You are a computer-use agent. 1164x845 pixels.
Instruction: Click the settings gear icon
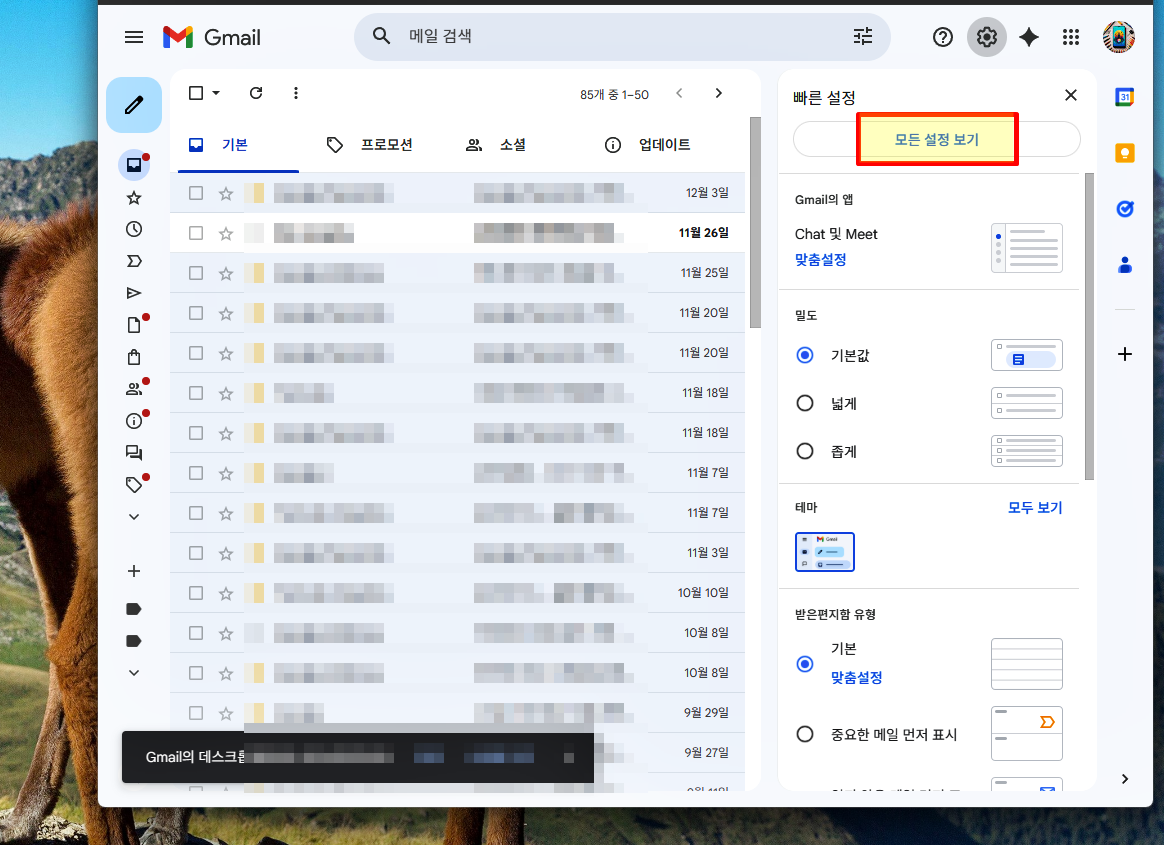(x=987, y=37)
